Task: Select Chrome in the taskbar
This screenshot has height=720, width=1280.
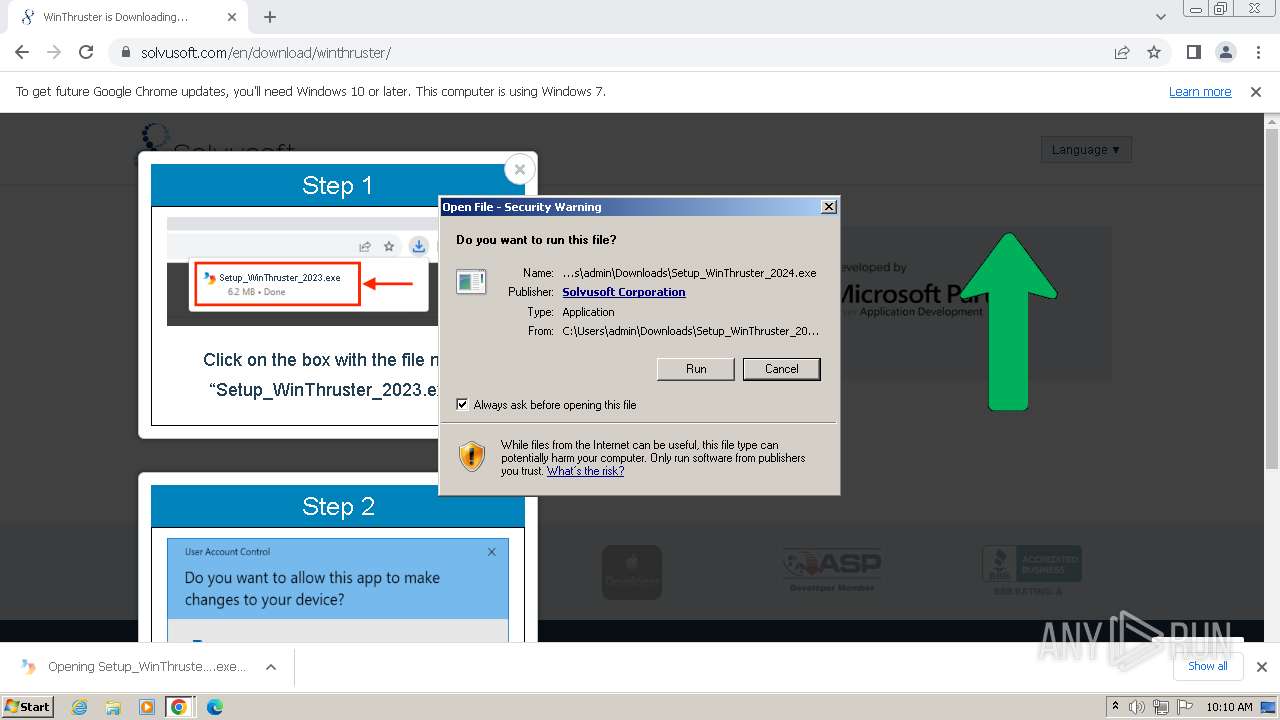Action: point(179,707)
